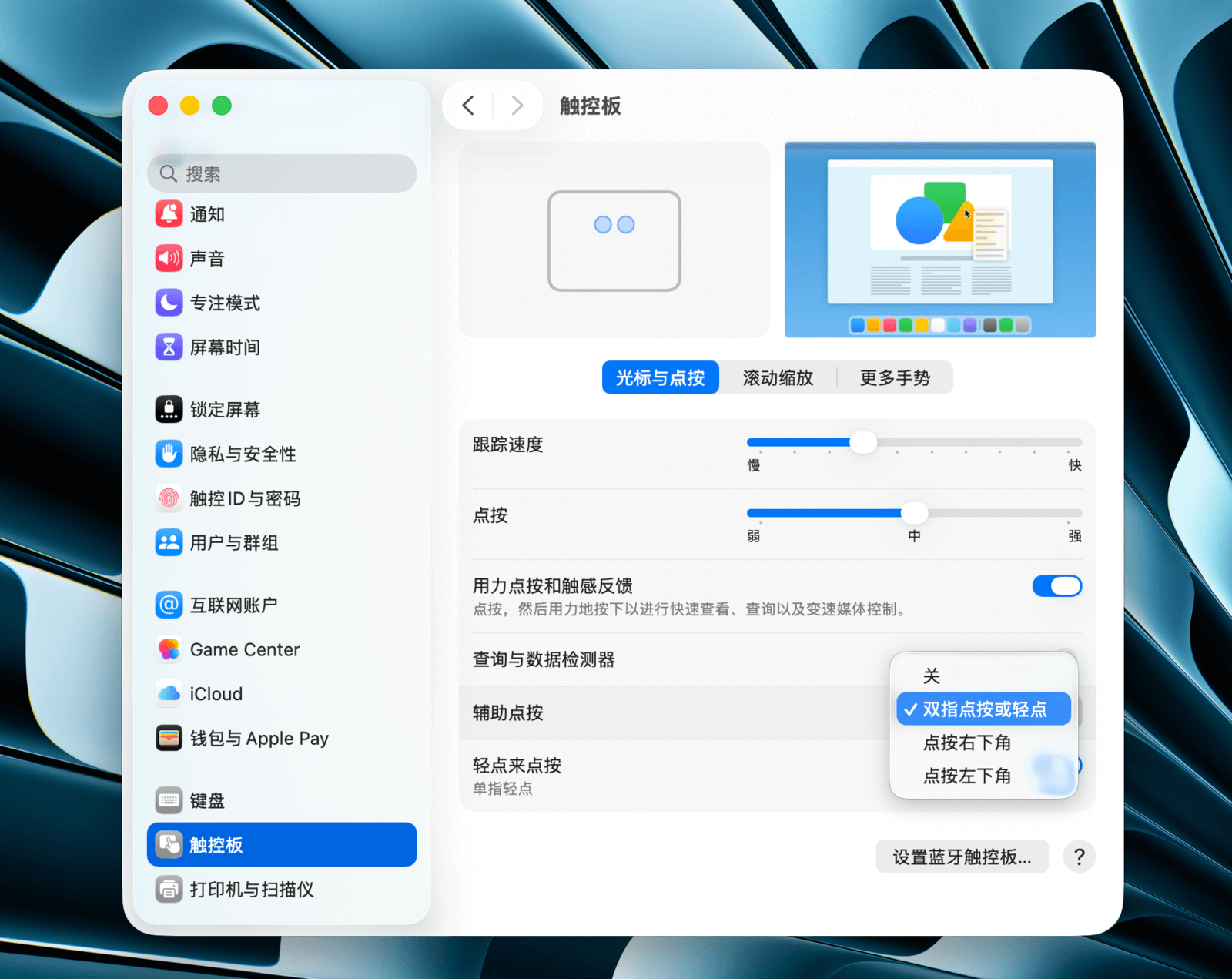The width and height of the screenshot is (1232, 979).
Task: Select checked 双指点按或轻点 option
Action: click(983, 709)
